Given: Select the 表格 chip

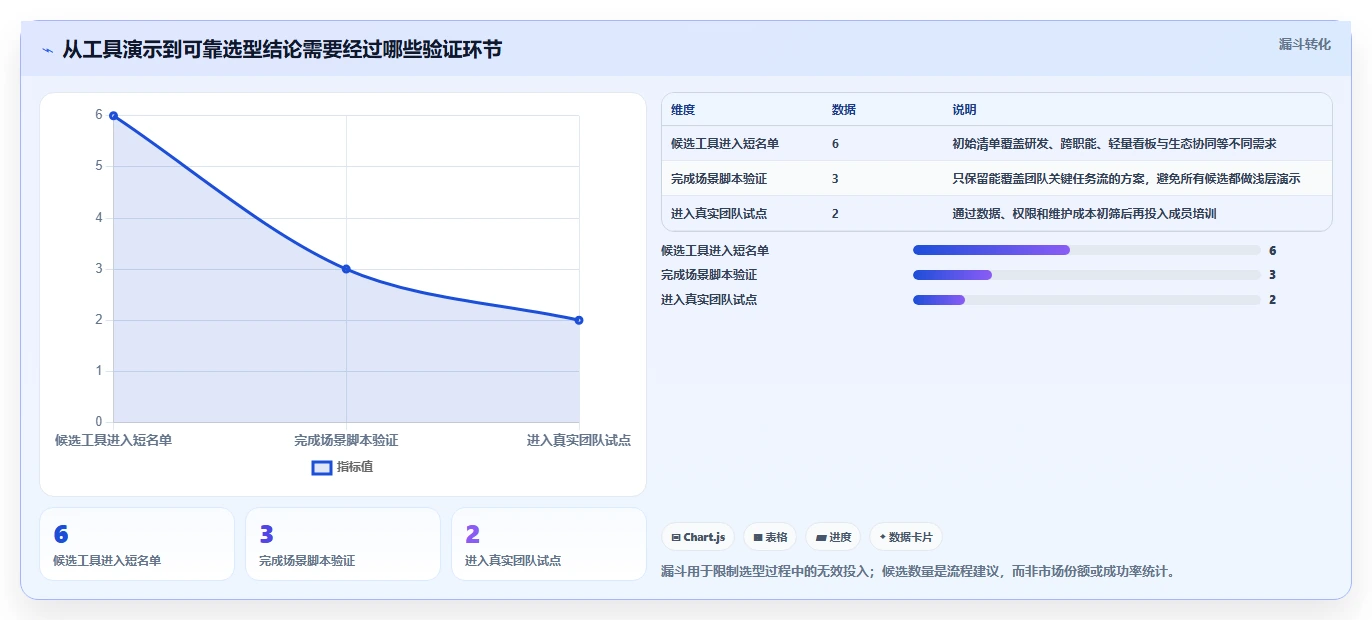Looking at the screenshot, I should (x=770, y=537).
